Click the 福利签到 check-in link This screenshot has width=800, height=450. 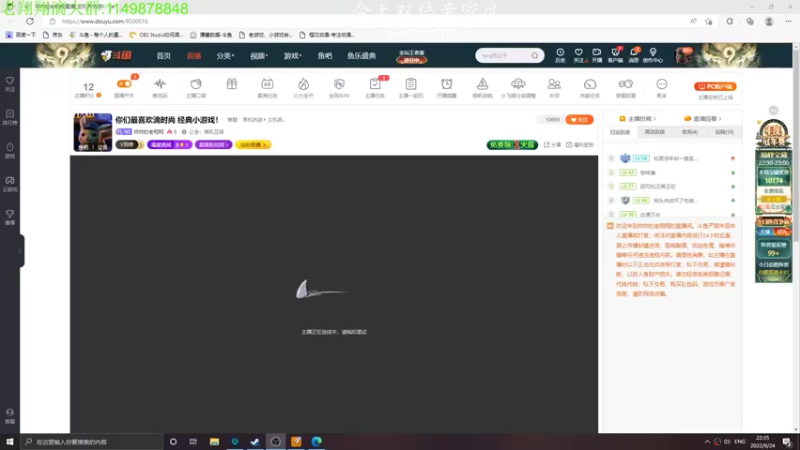[580, 145]
